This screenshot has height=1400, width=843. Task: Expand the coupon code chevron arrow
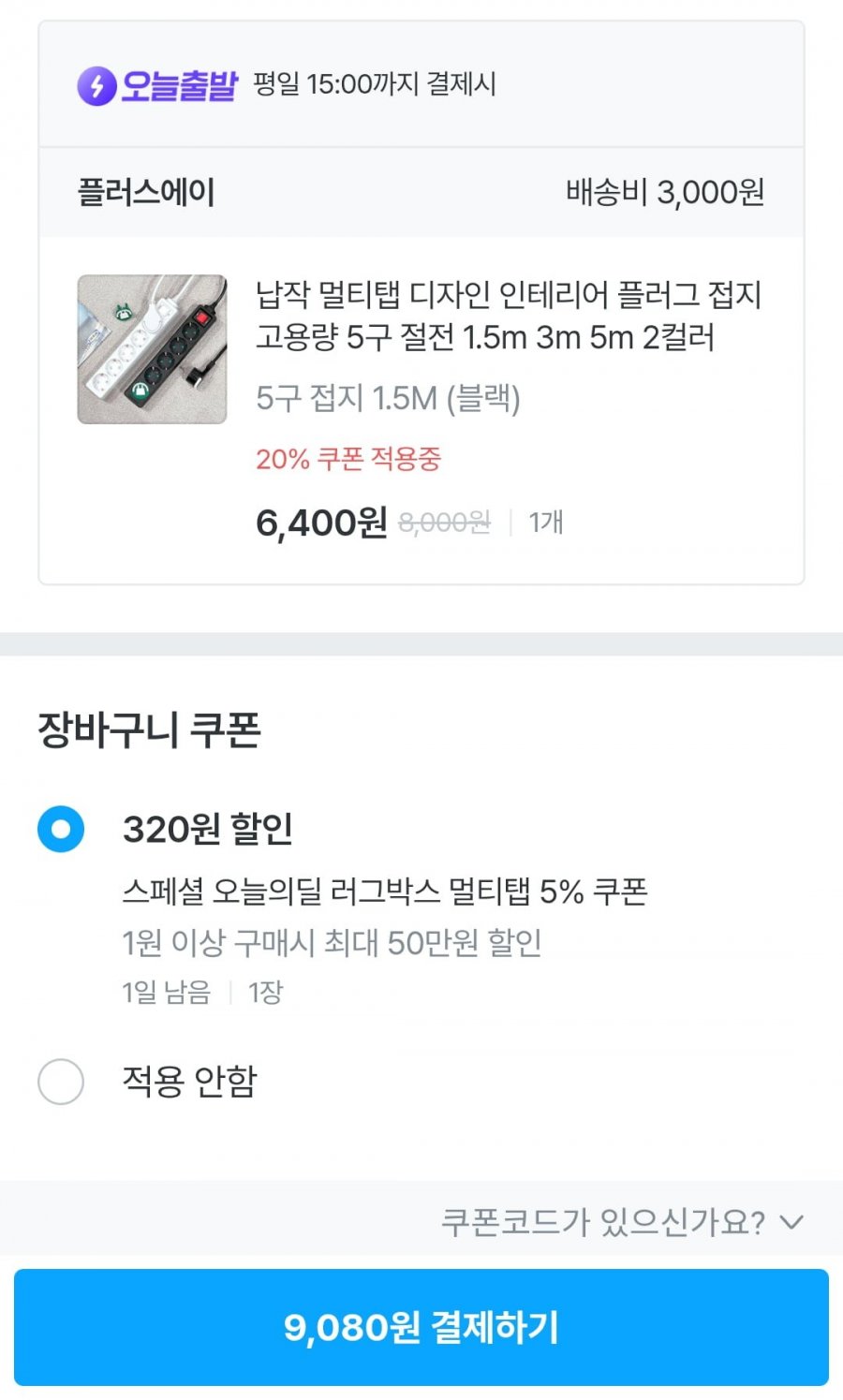pos(791,1222)
